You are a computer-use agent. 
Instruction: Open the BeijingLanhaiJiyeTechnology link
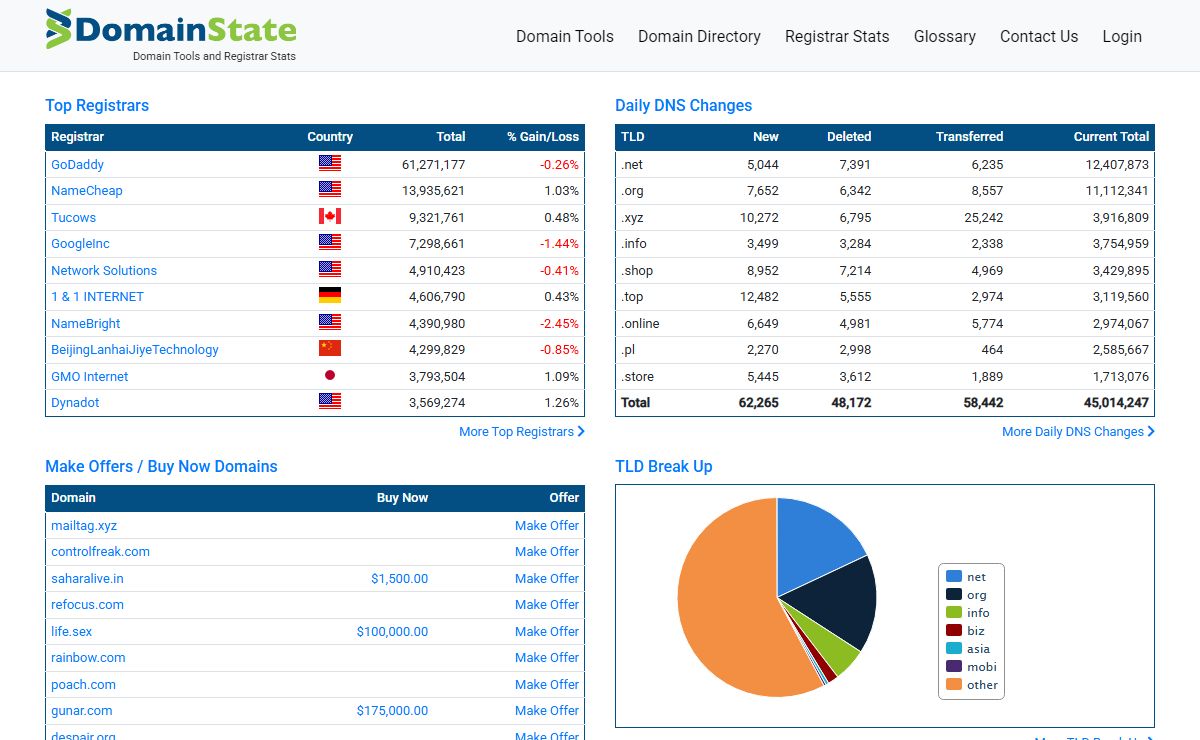[x=135, y=349]
